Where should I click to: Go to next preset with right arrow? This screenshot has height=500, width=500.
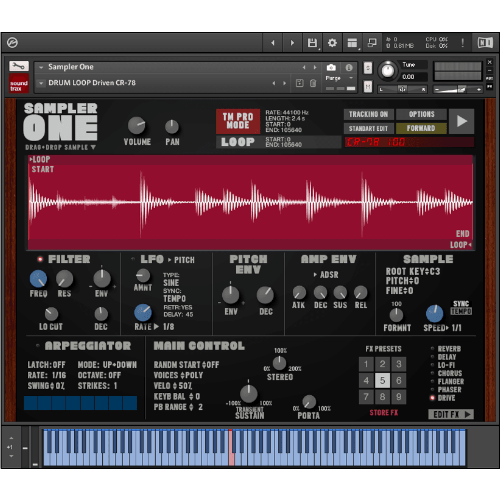point(292,43)
